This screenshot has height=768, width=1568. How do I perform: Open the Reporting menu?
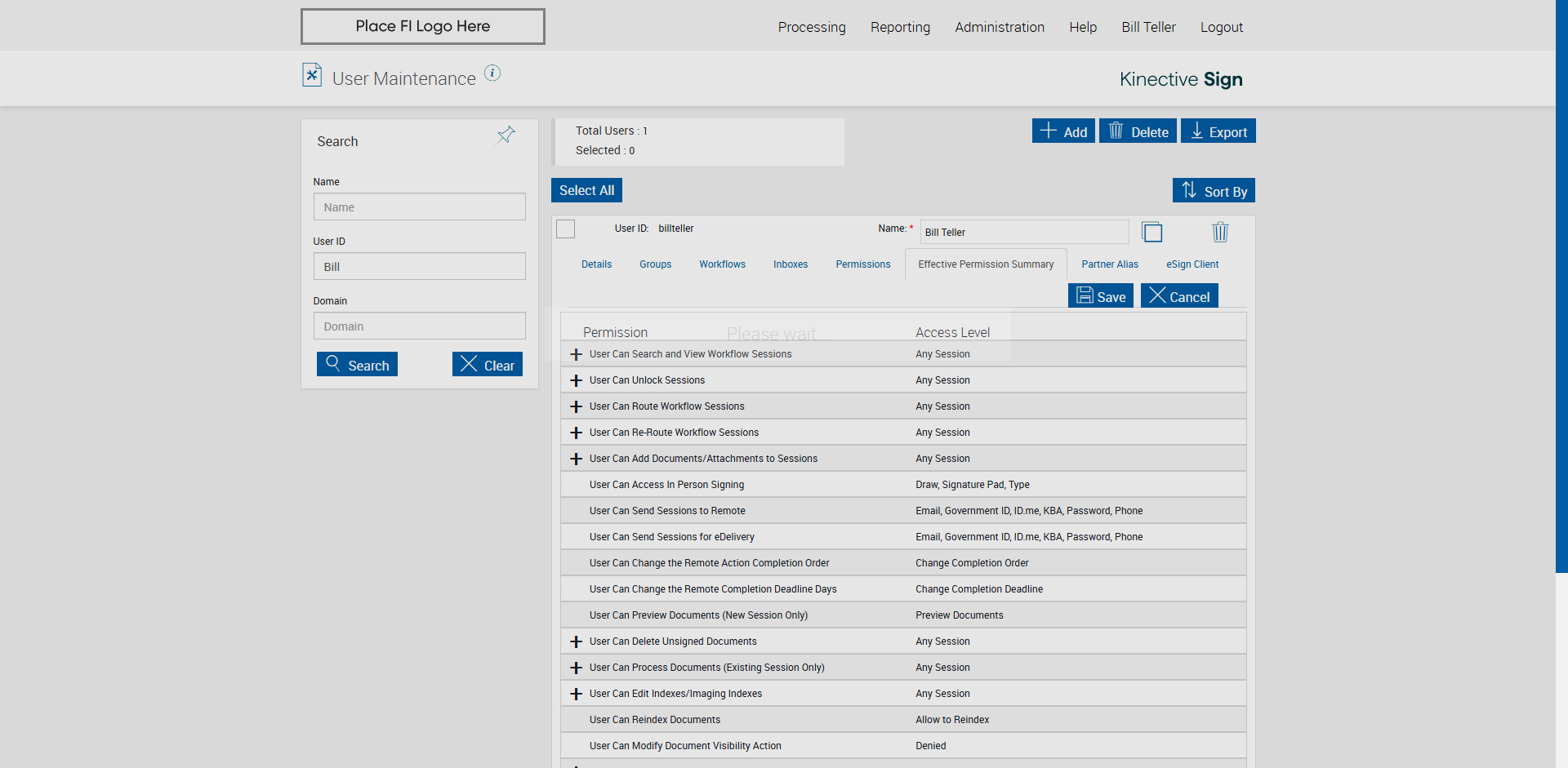pos(900,27)
